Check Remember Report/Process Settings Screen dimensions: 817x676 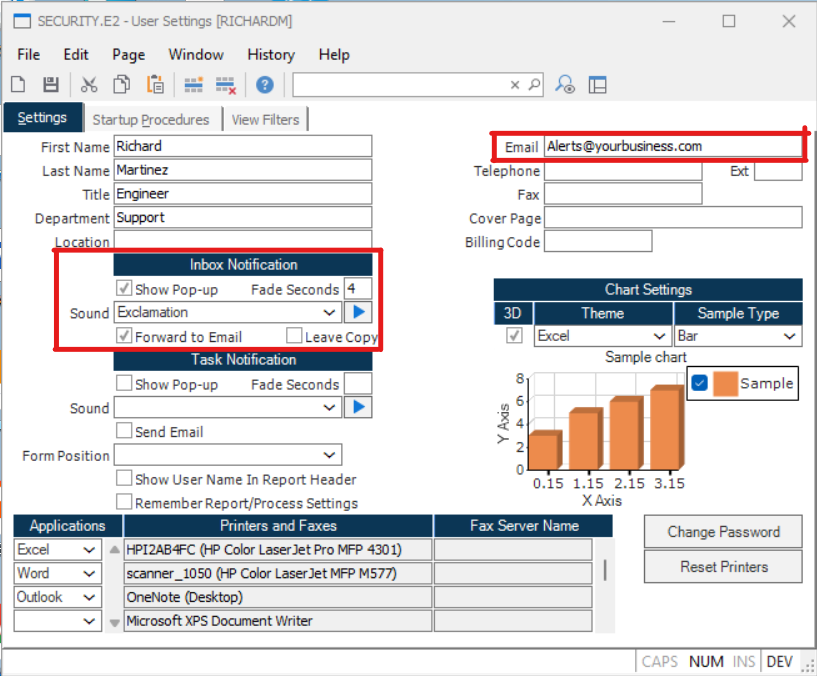124,503
